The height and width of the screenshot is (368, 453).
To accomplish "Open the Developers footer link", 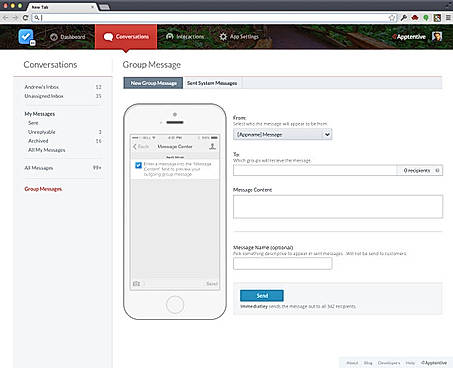I will tap(389, 363).
